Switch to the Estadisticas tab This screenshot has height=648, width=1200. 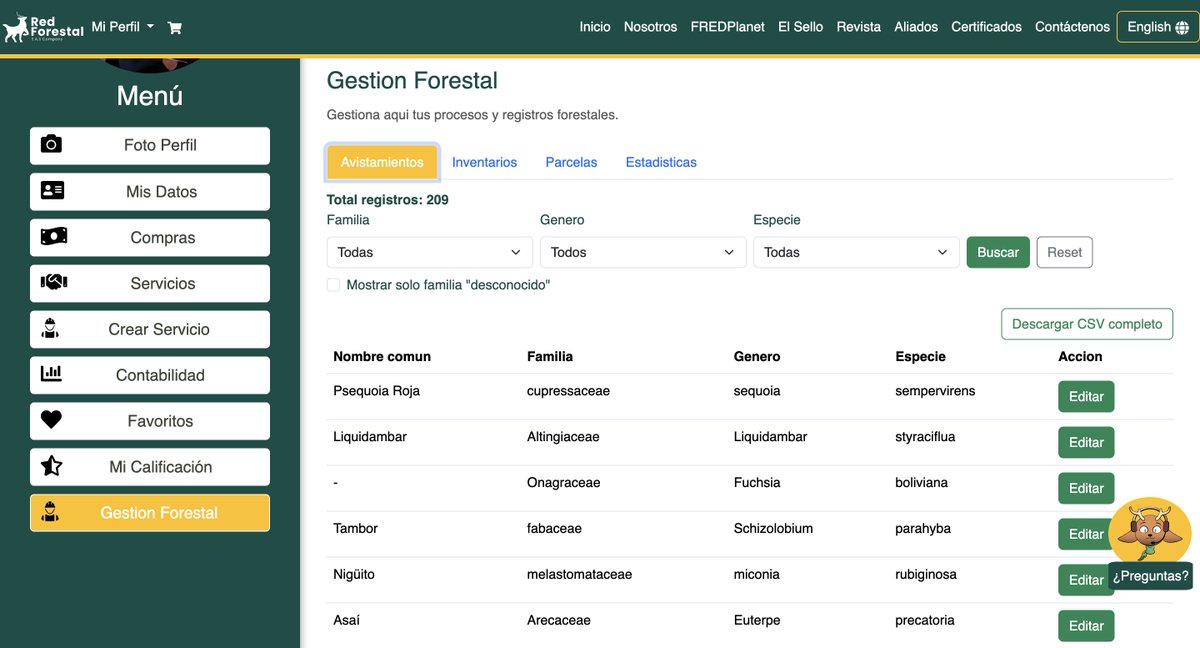pyautogui.click(x=661, y=162)
